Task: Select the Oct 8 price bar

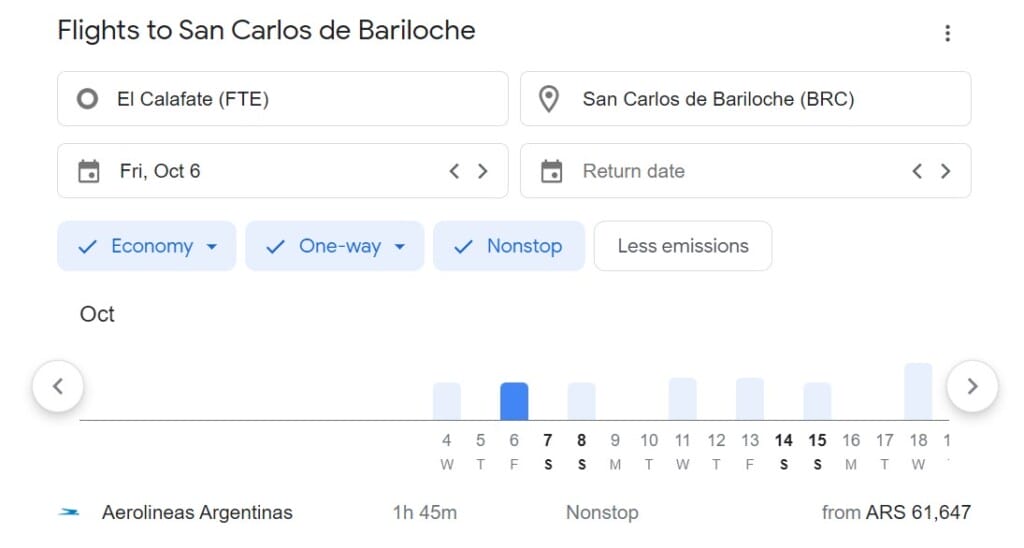Action: pos(581,401)
